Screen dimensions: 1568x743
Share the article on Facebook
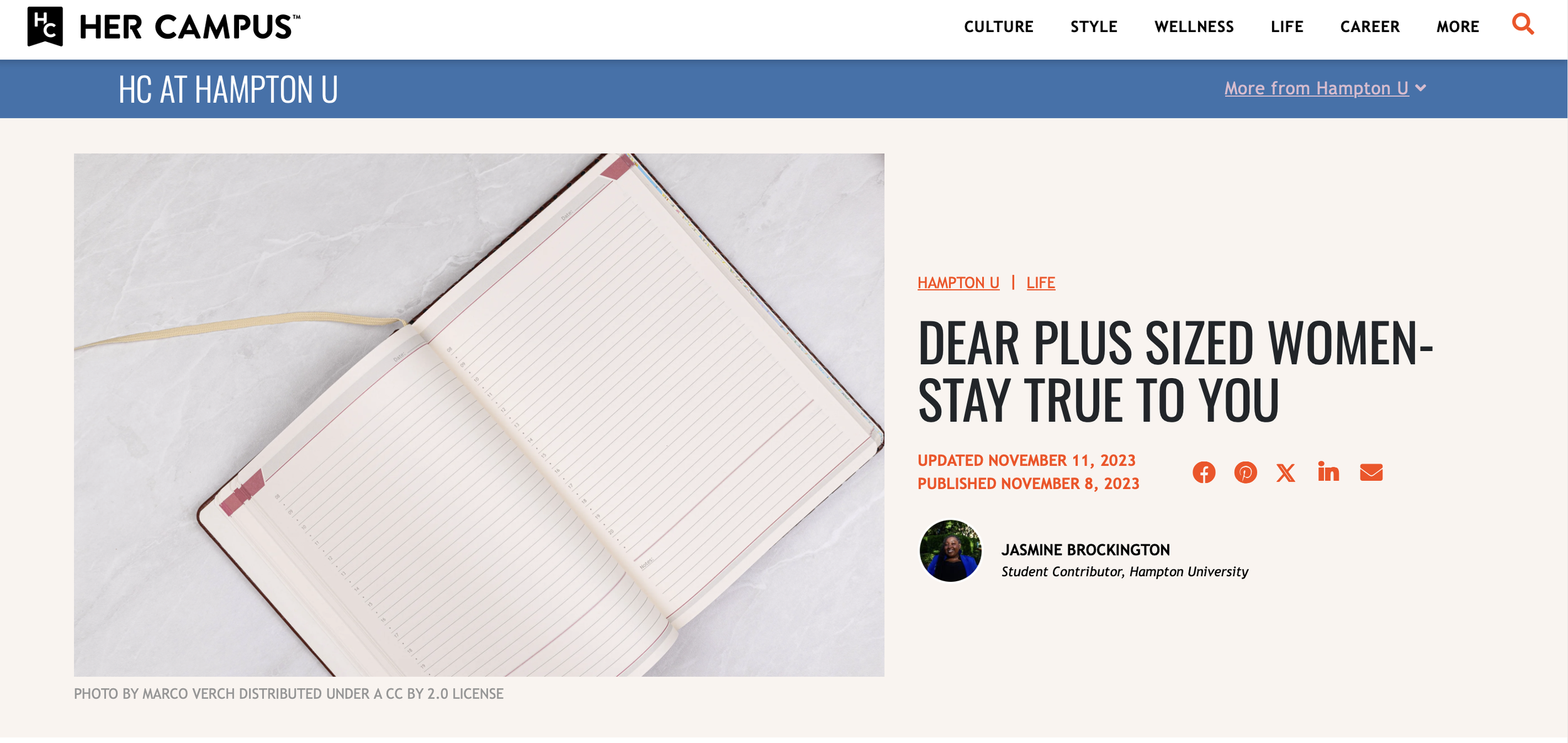pyautogui.click(x=1204, y=472)
